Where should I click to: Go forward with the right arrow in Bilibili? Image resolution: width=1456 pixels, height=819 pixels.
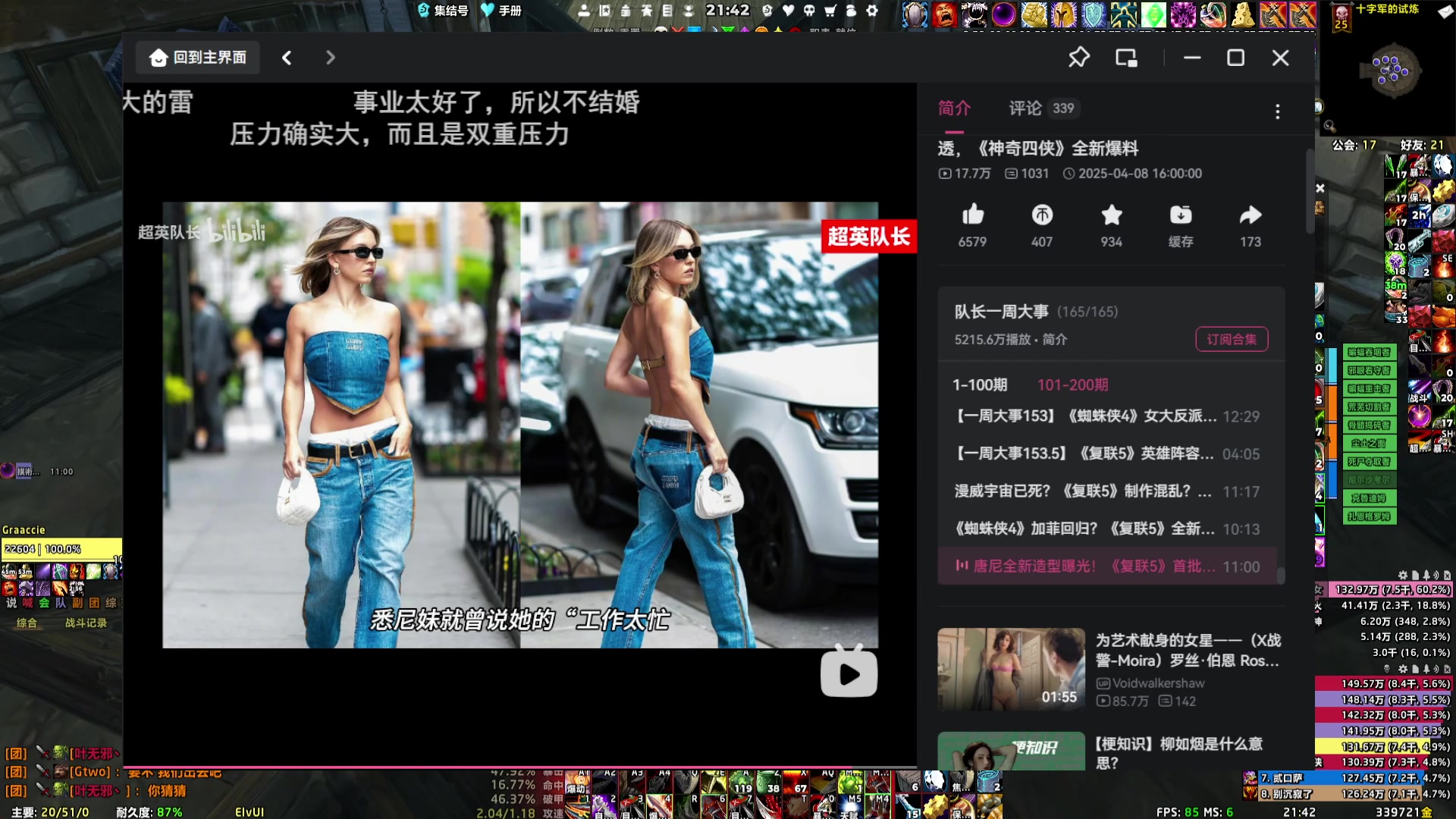point(330,58)
